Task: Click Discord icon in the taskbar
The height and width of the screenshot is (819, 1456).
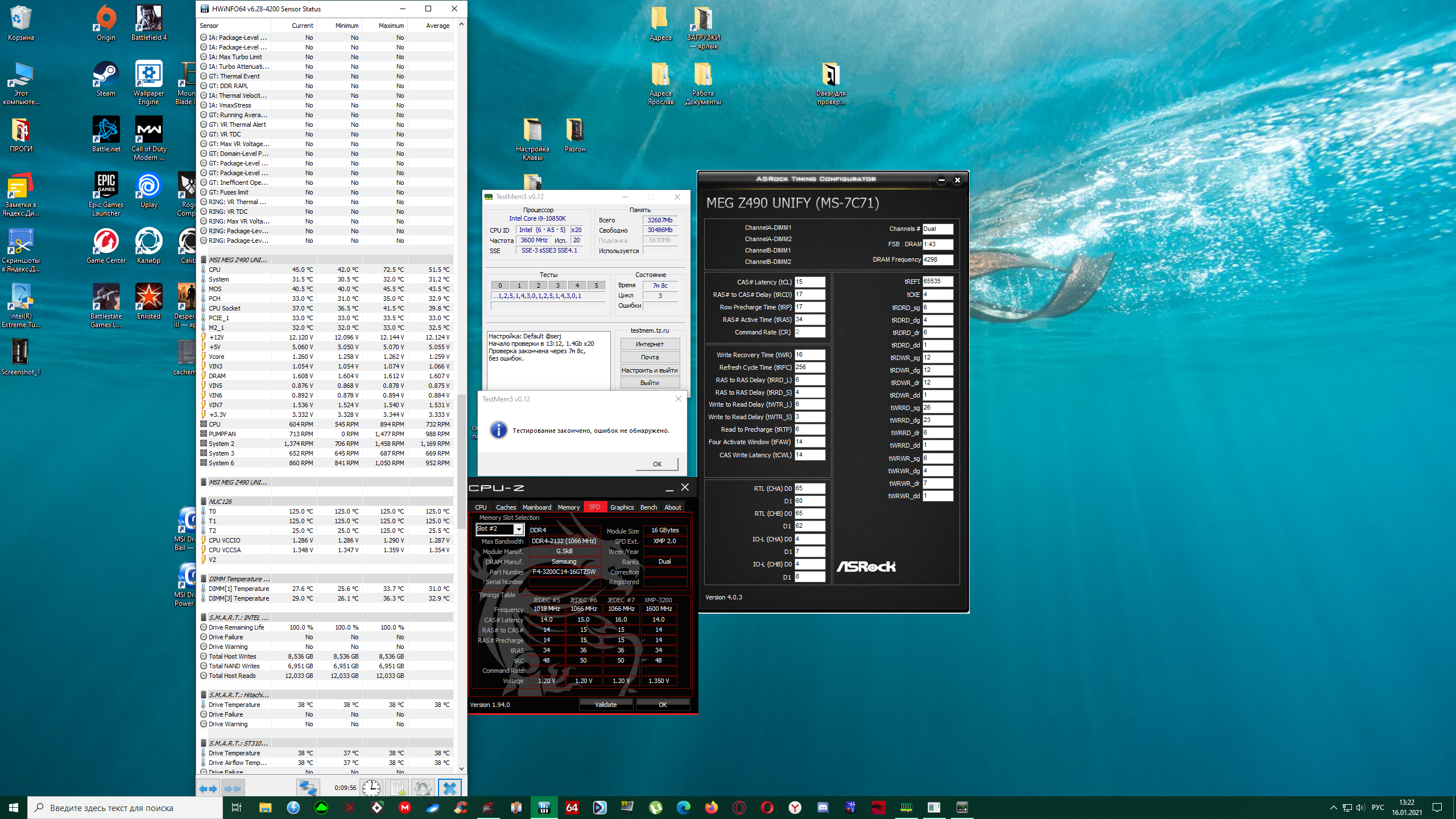Action: point(822,808)
